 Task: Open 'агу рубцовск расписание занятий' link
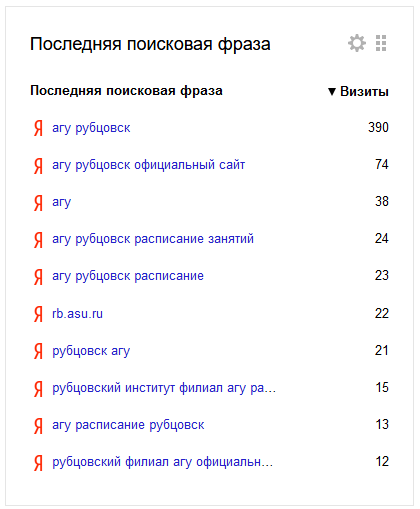[x=153, y=239]
